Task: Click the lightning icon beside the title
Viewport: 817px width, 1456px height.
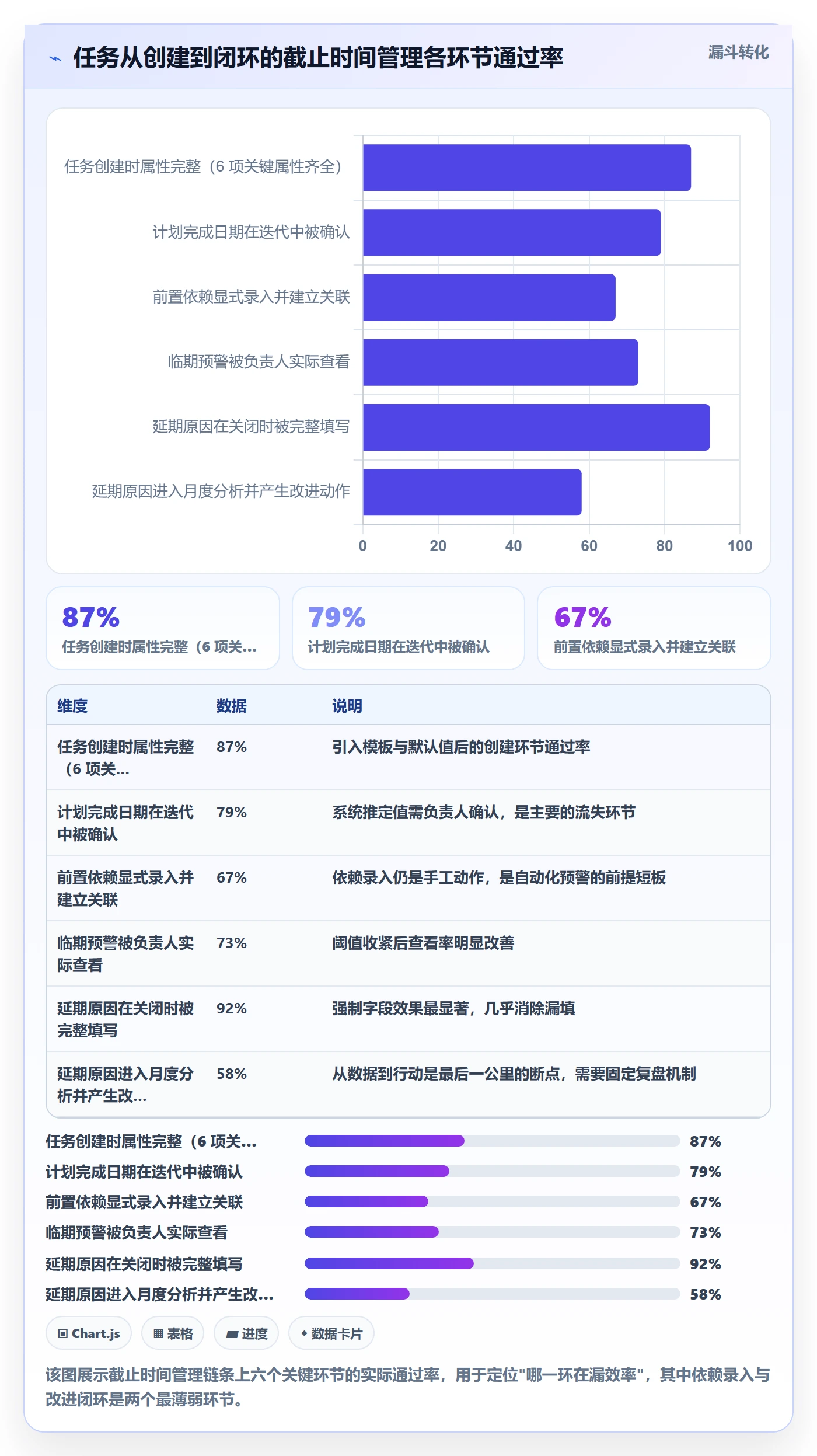Action: 55,58
